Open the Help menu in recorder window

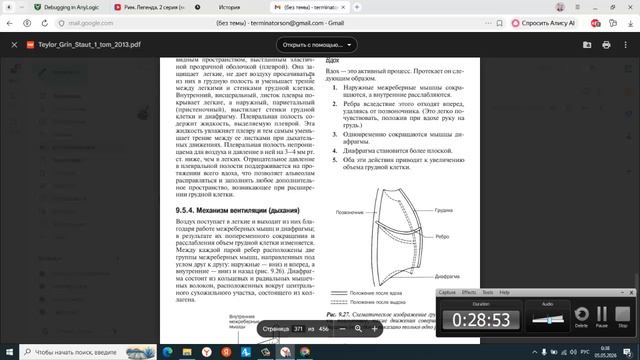tap(504, 292)
